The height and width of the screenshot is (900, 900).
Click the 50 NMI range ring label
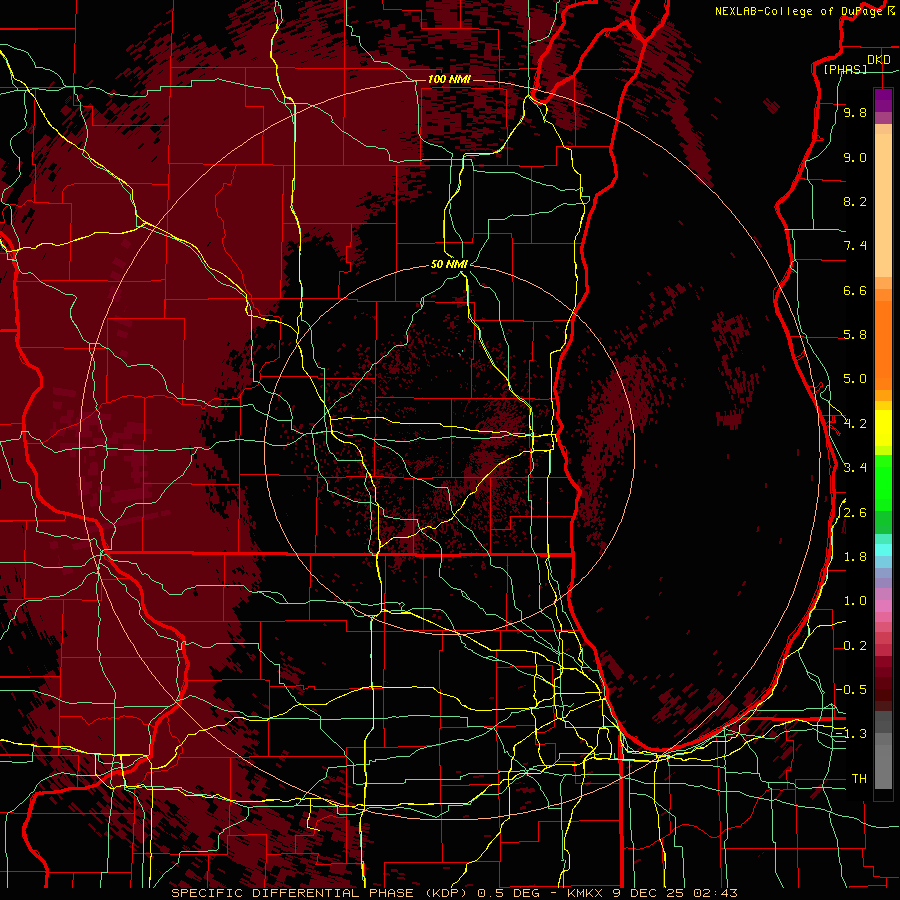449,264
